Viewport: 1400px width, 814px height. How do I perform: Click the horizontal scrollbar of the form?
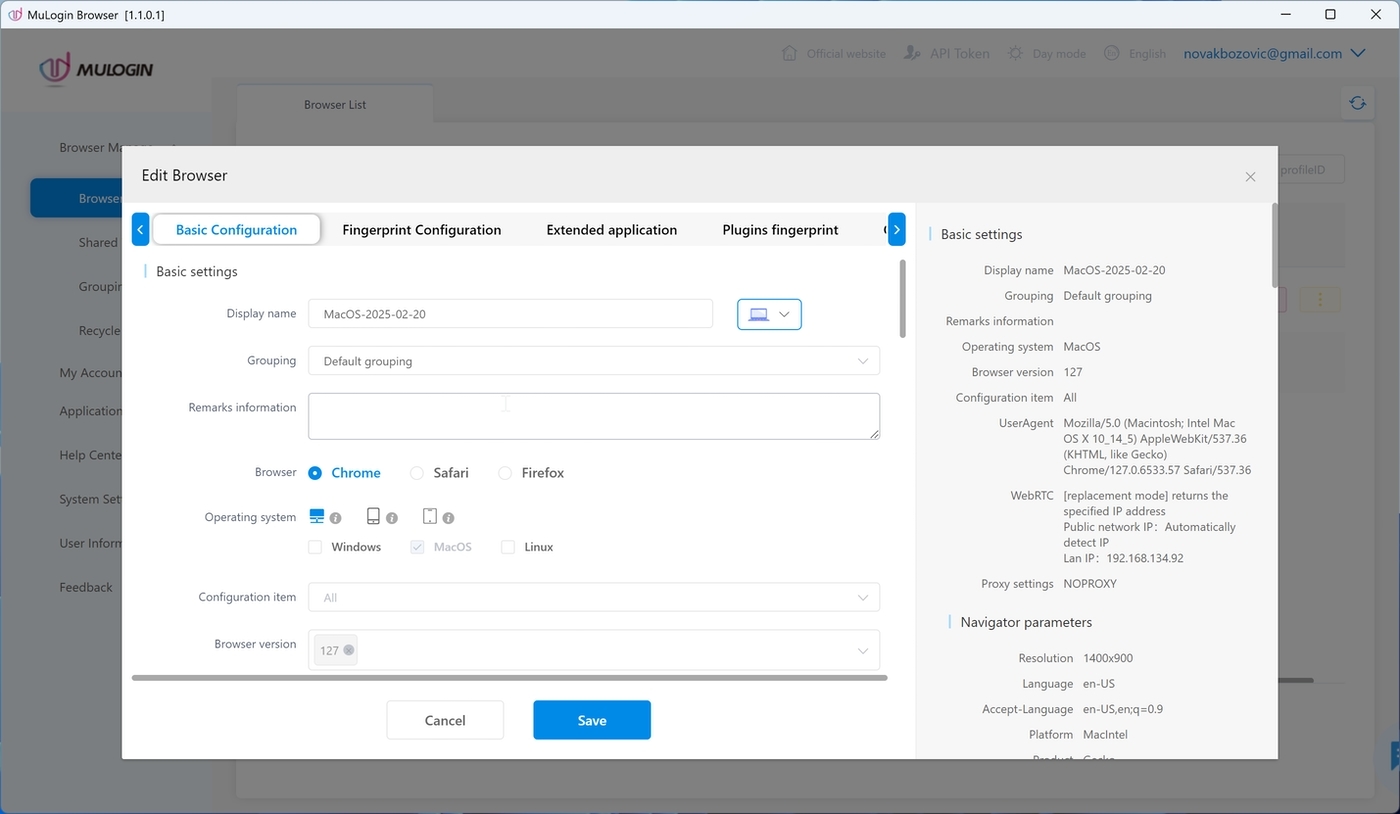click(509, 678)
